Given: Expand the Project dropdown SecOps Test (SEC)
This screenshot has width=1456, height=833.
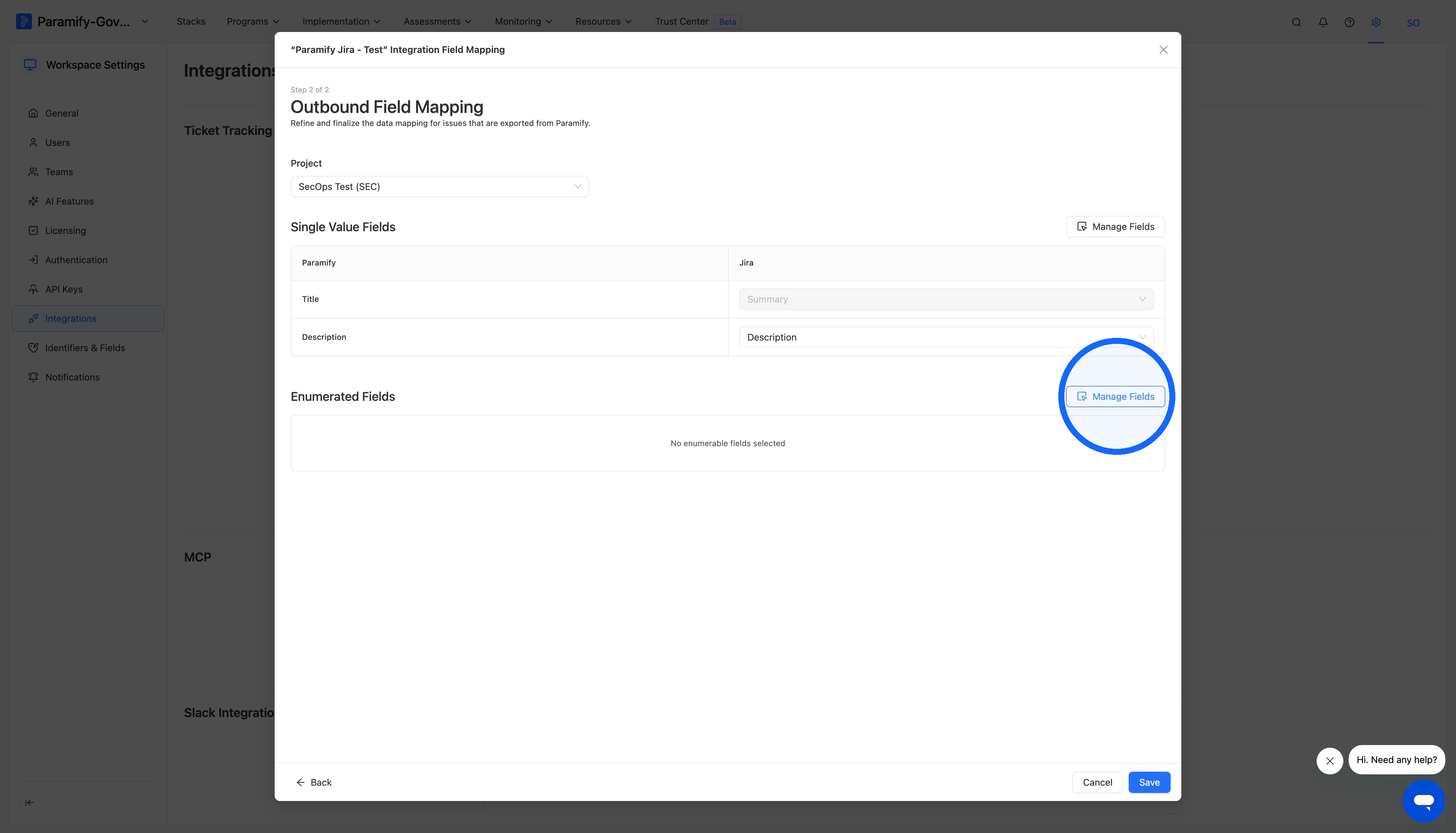Looking at the screenshot, I should point(440,187).
